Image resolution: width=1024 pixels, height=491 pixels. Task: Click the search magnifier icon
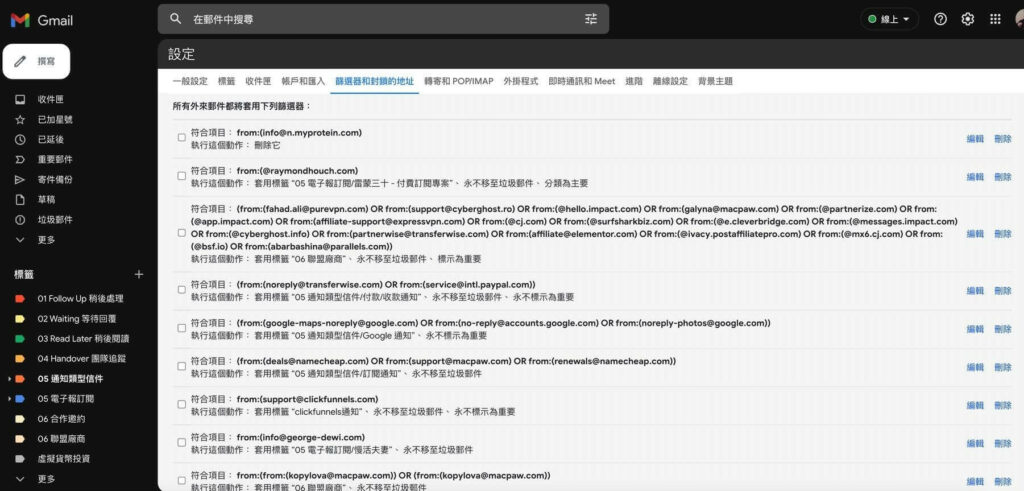pos(176,19)
